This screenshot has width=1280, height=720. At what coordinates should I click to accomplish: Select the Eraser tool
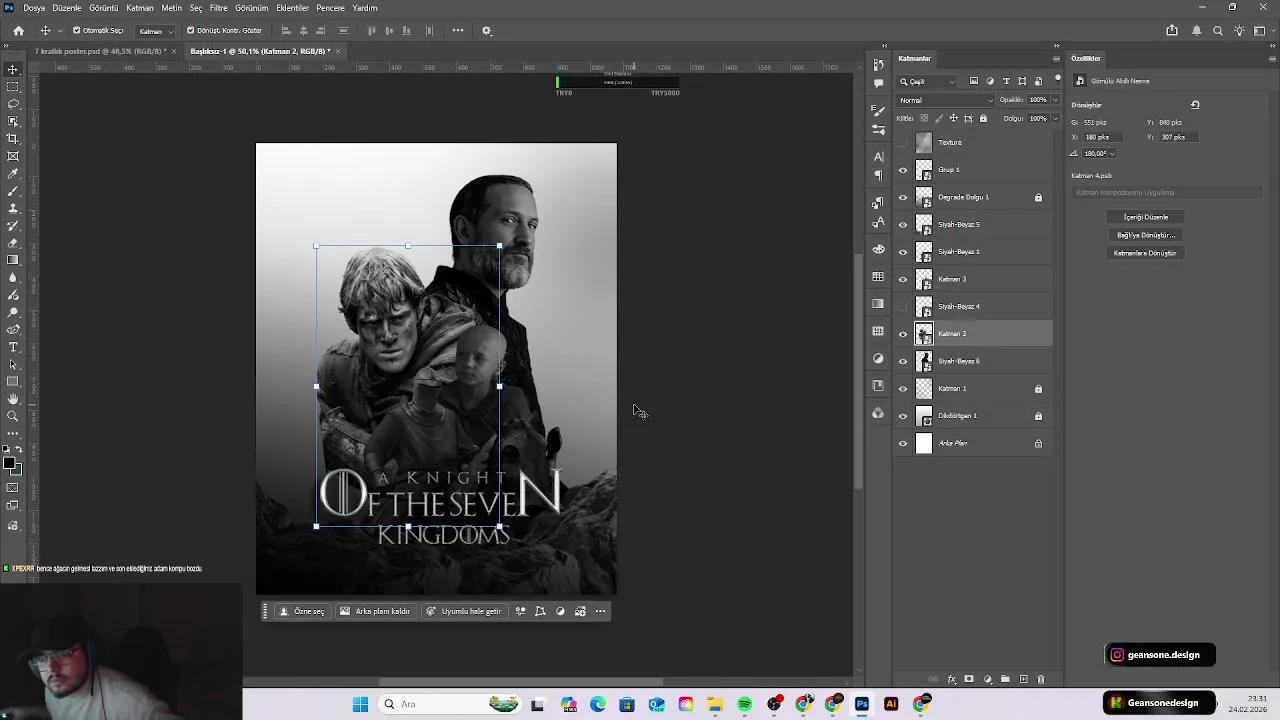tap(13, 243)
